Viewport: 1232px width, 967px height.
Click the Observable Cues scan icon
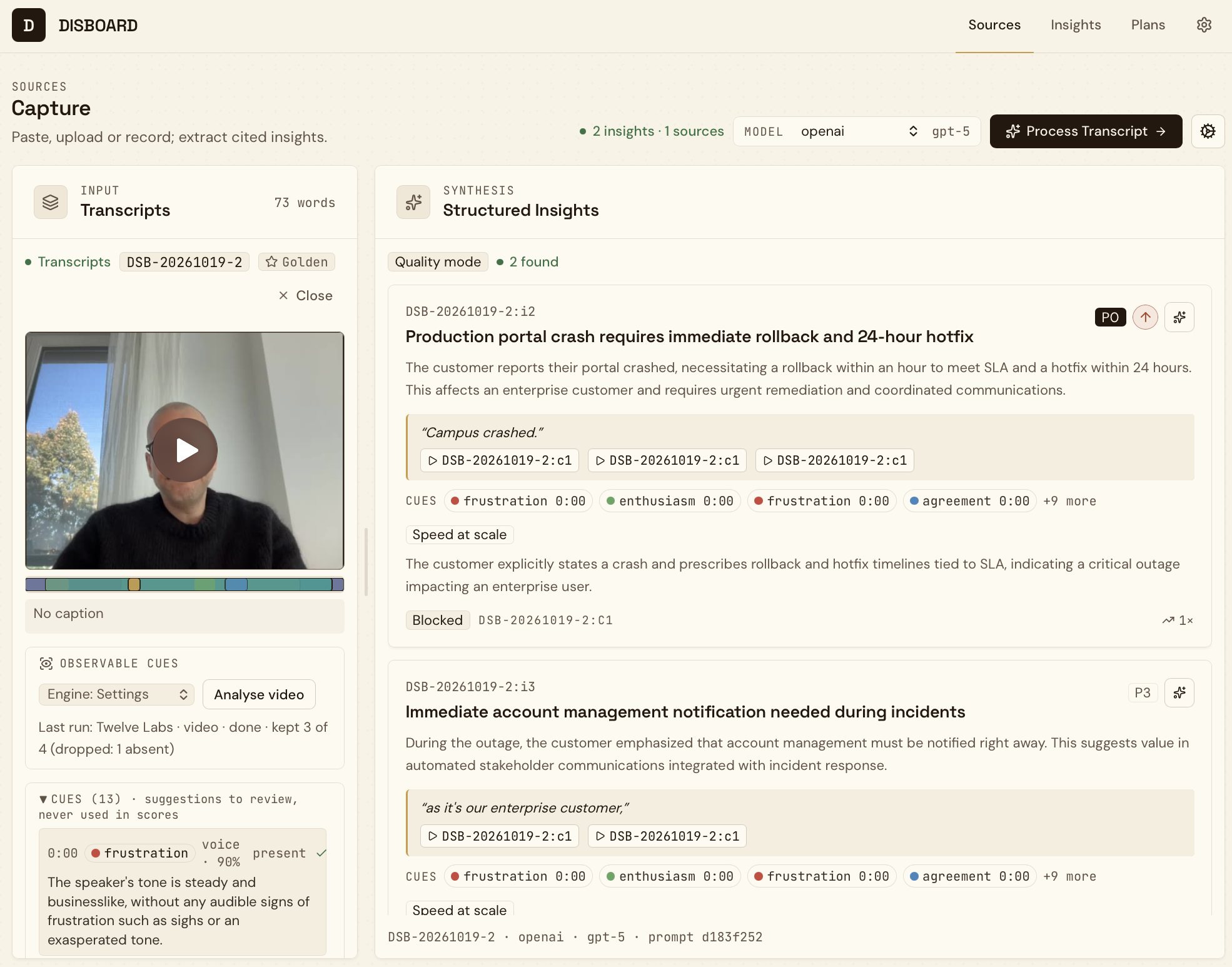tap(46, 664)
